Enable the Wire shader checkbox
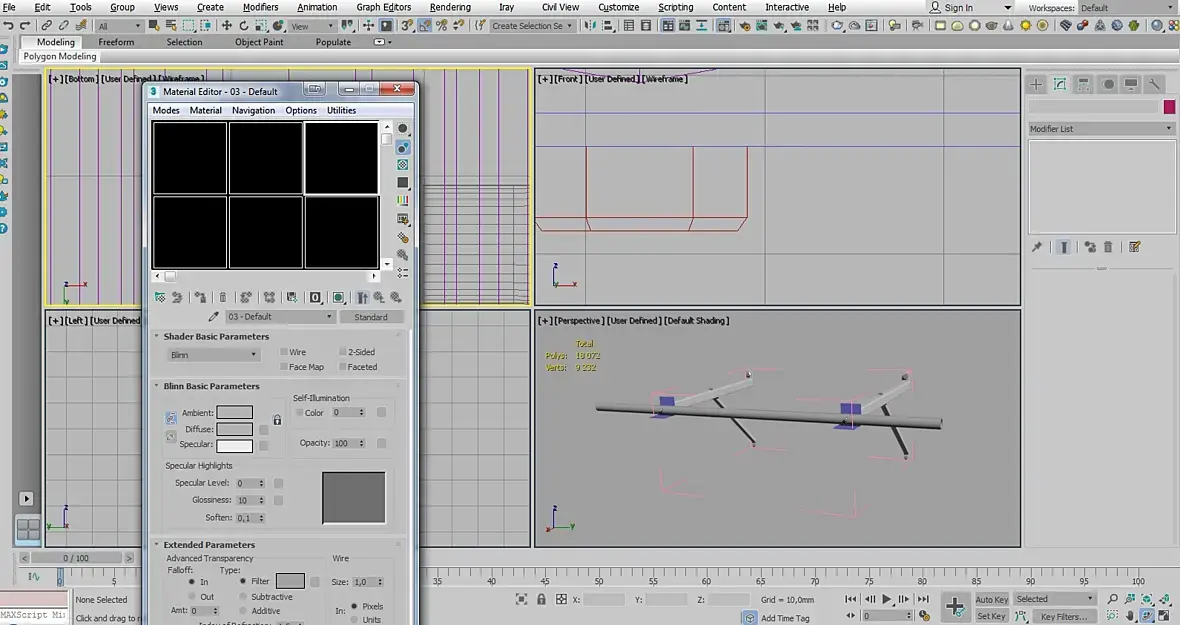 (284, 352)
